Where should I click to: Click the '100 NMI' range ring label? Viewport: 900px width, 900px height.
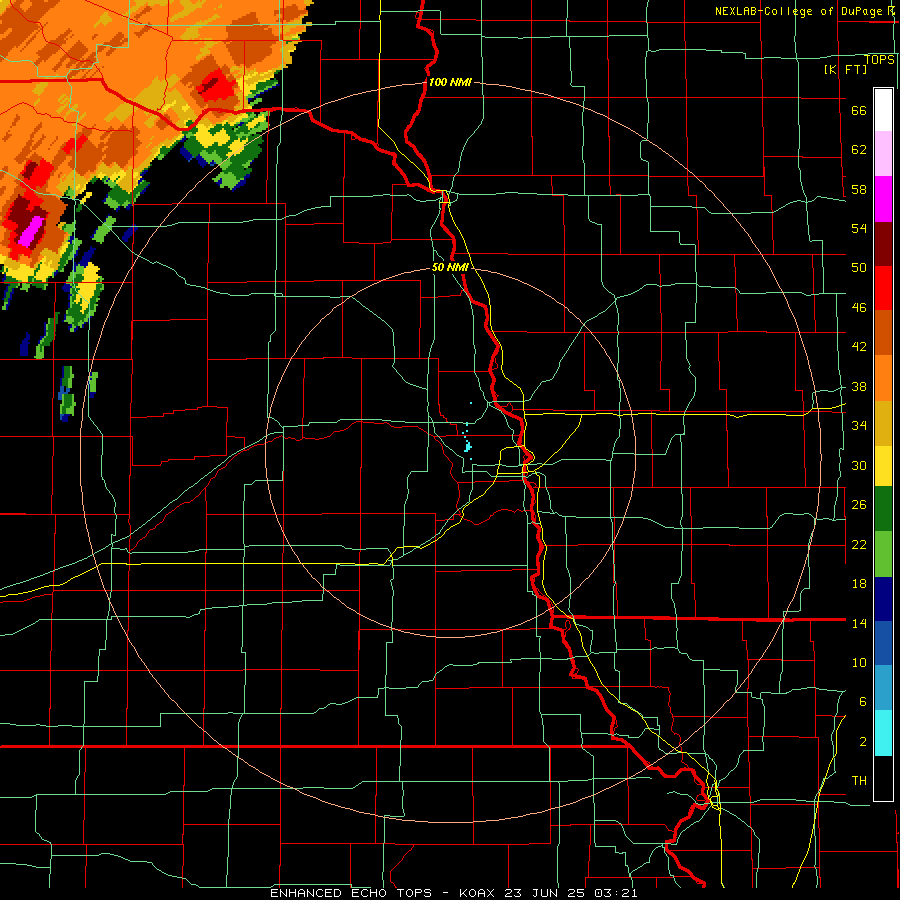450,82
